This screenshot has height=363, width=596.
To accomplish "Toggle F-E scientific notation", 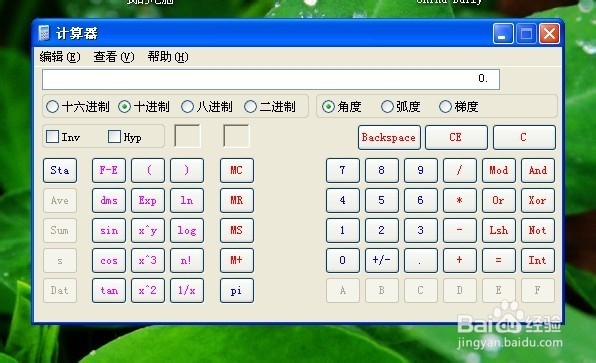I will [109, 170].
